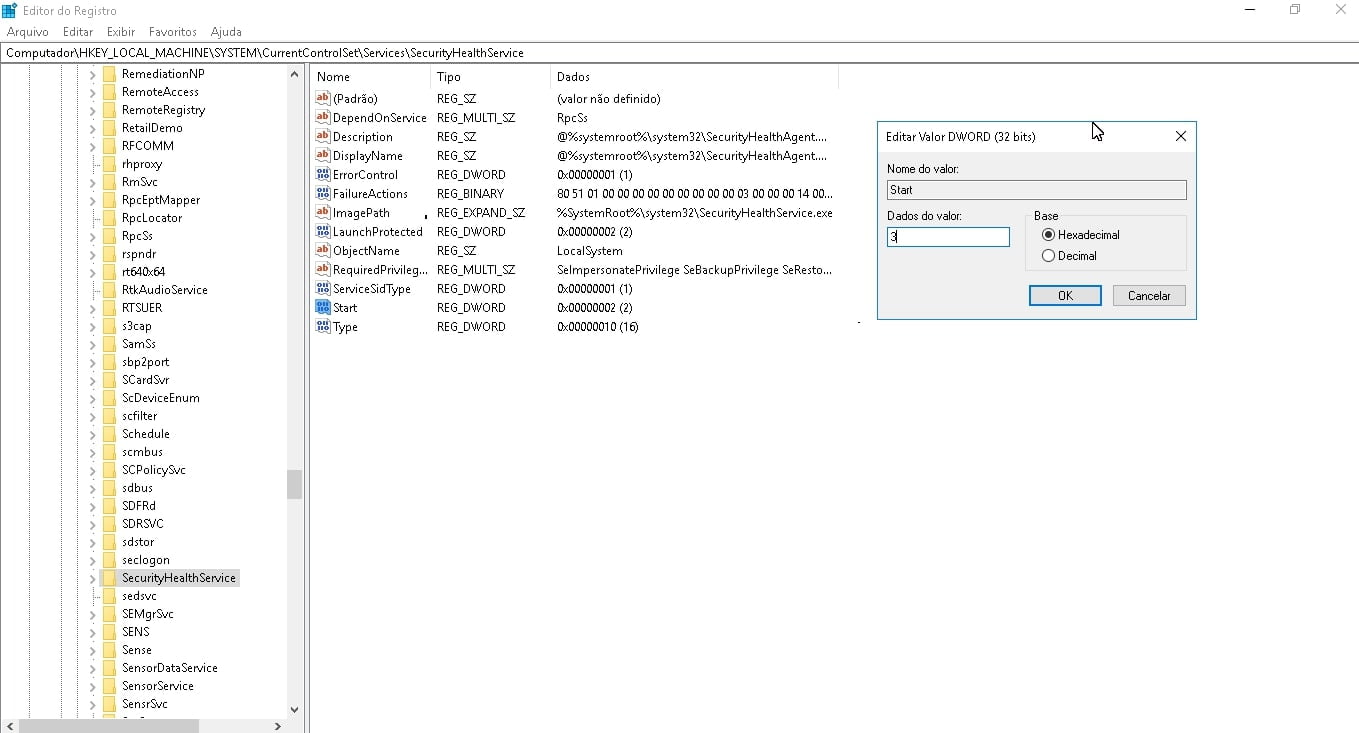
Task: Select the FailureActions binary icon
Action: (x=322, y=193)
